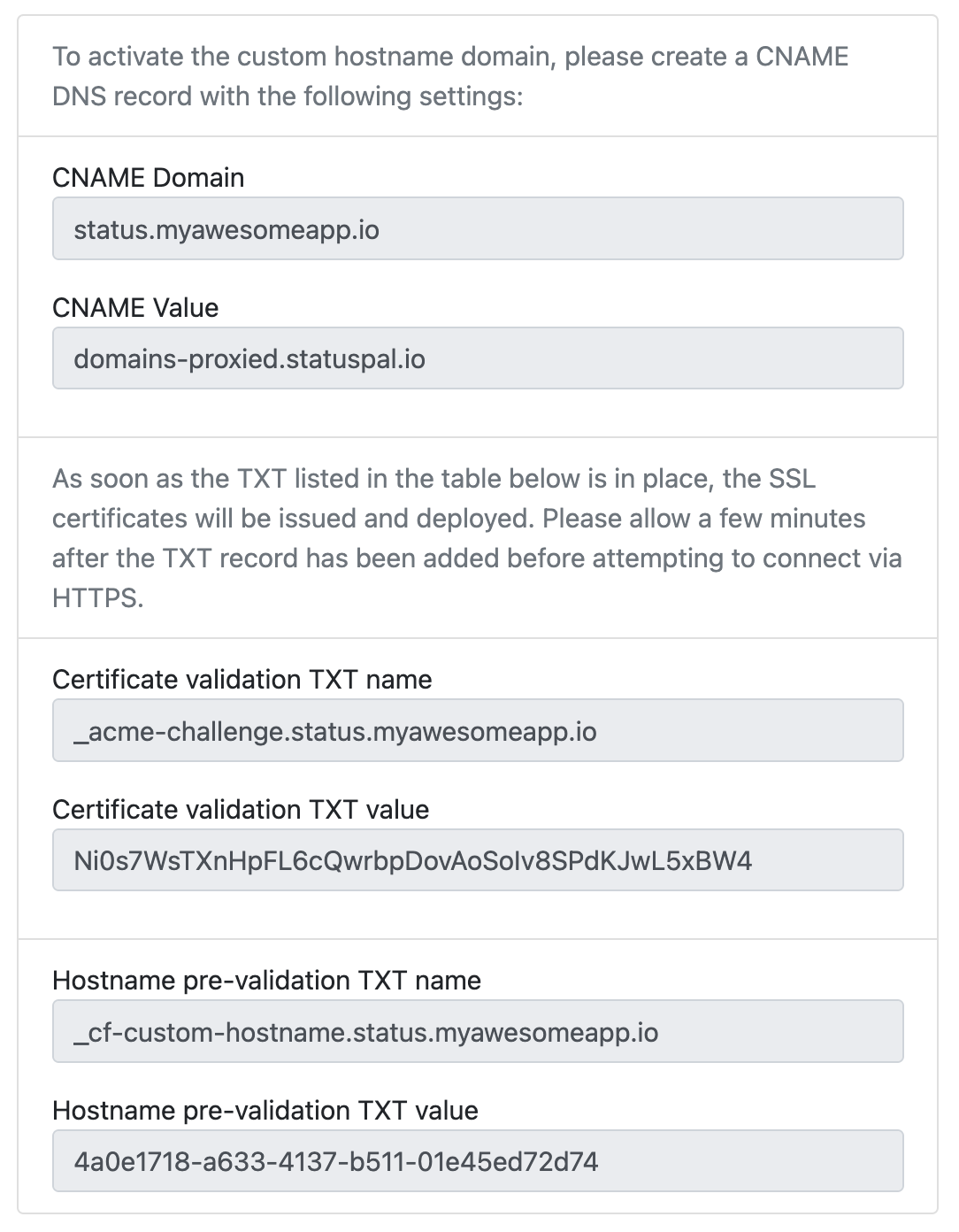Click the word "HTTPS." ending the SSL notice
959x1232 pixels.
[97, 598]
